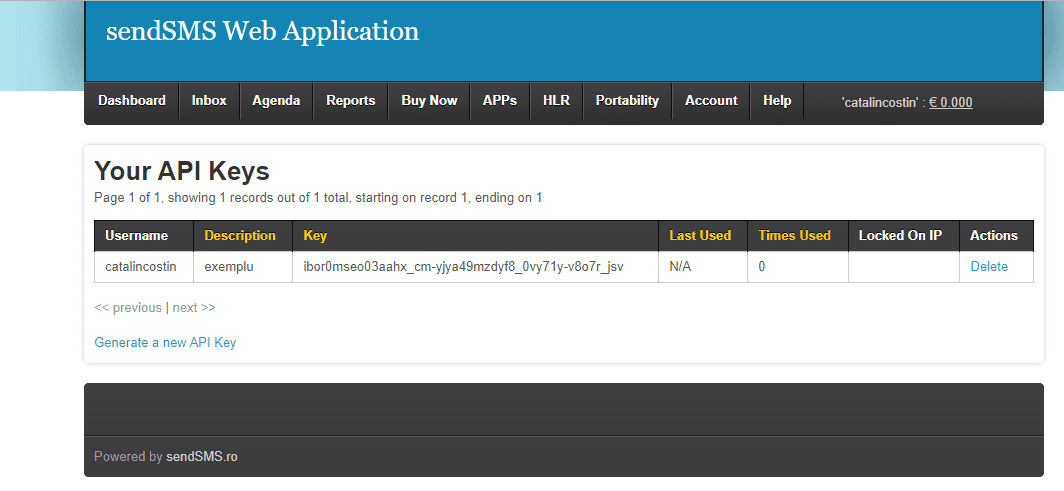Open the Buy Now menu

click(429, 101)
